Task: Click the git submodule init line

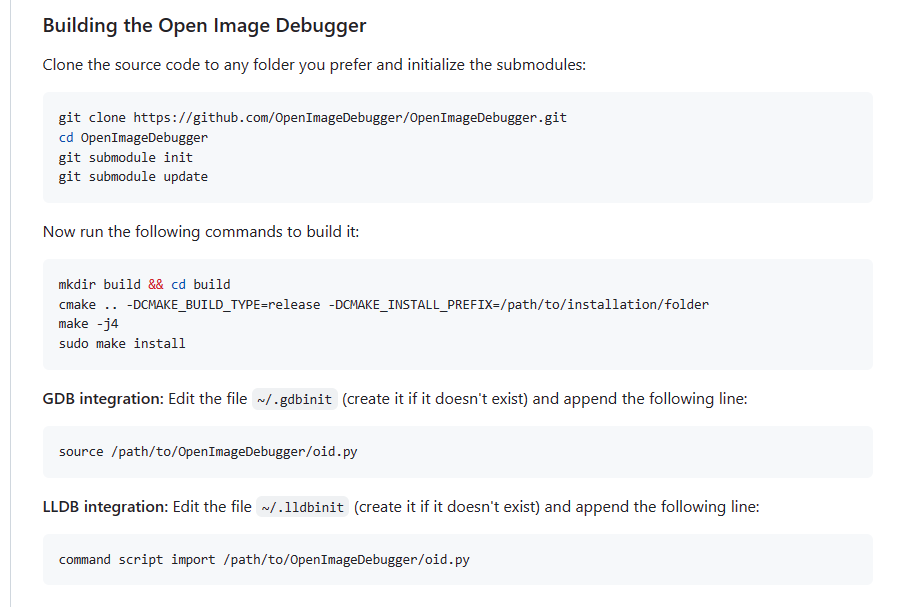Action: click(126, 157)
